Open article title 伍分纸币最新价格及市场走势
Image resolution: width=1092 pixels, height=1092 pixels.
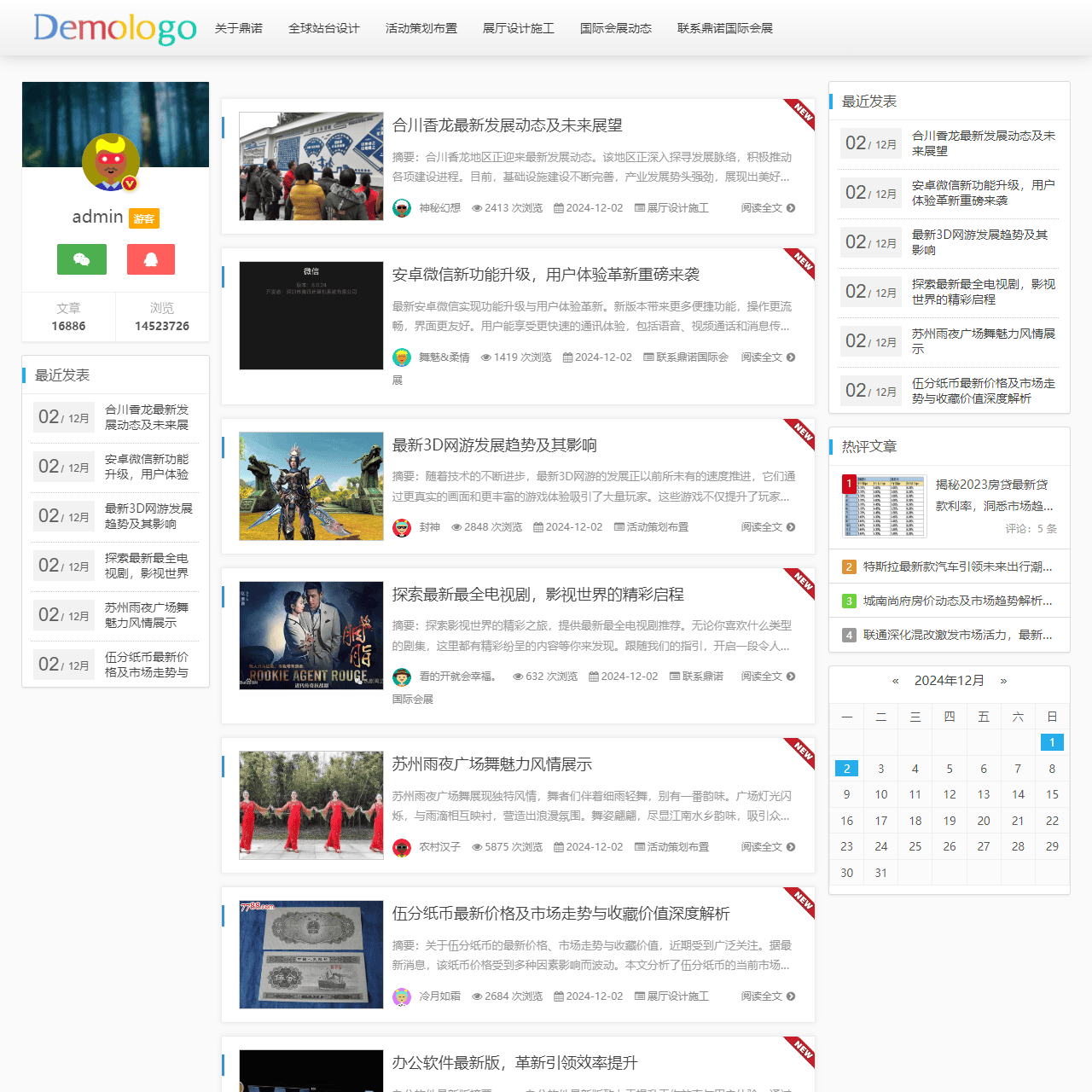[561, 914]
